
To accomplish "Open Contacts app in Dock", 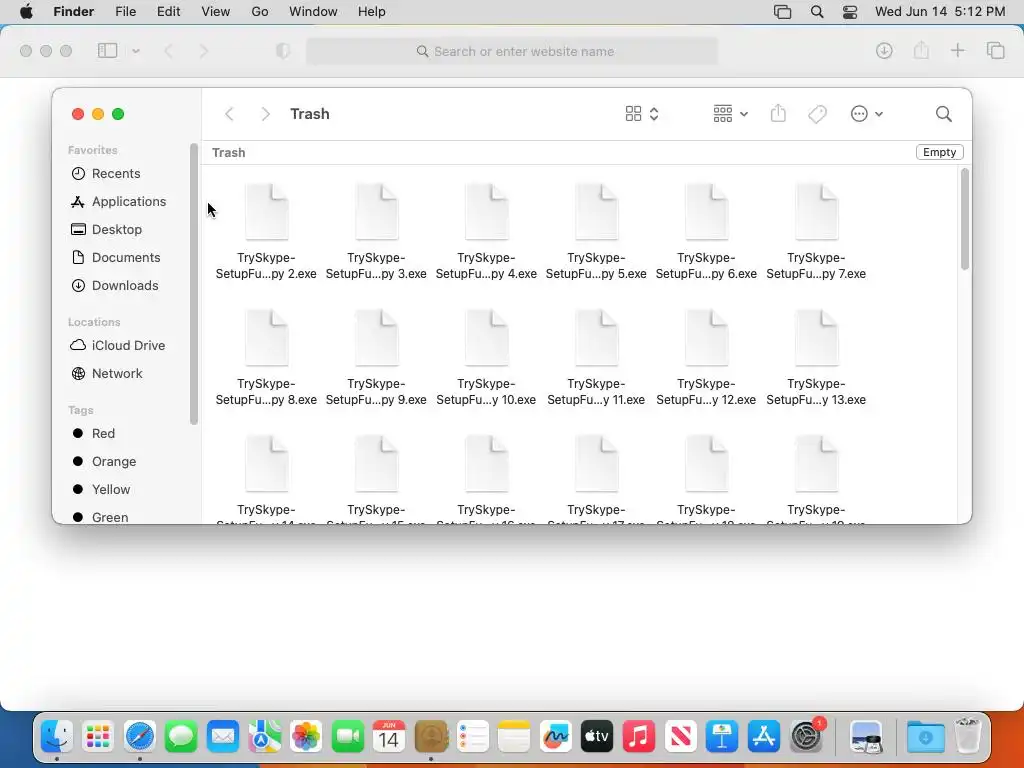I will click(430, 737).
